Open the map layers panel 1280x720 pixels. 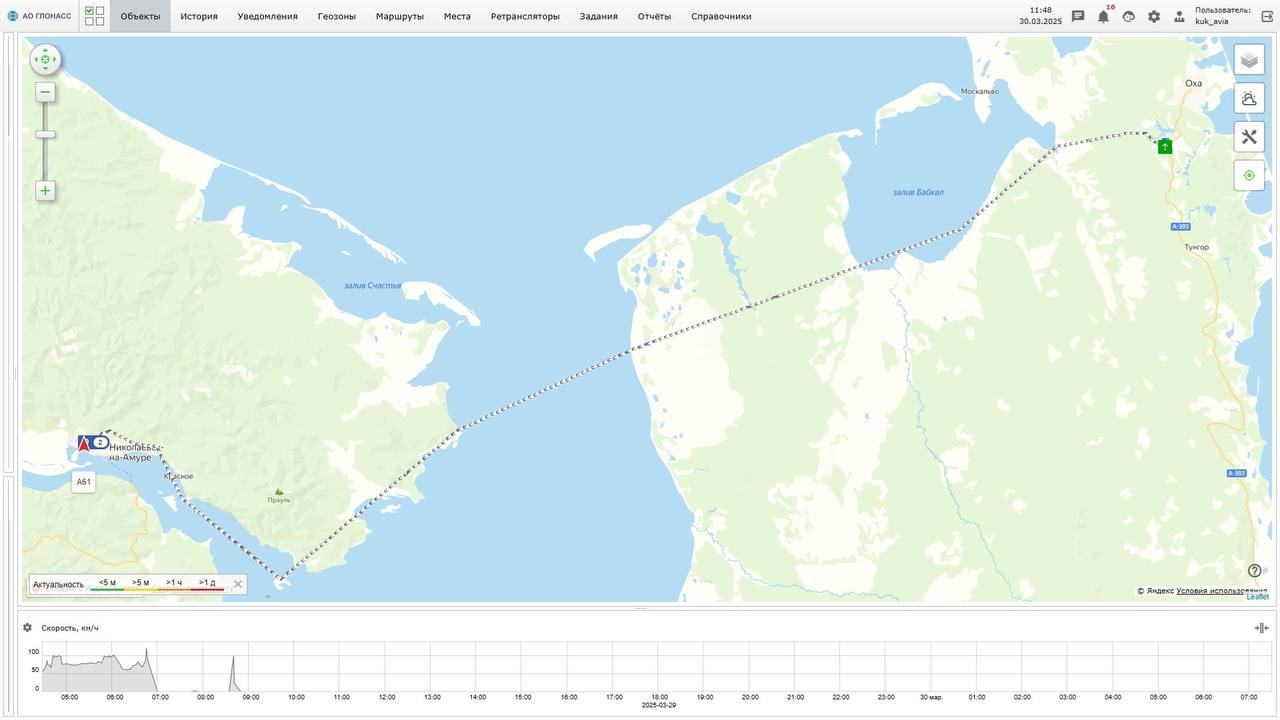point(1249,60)
